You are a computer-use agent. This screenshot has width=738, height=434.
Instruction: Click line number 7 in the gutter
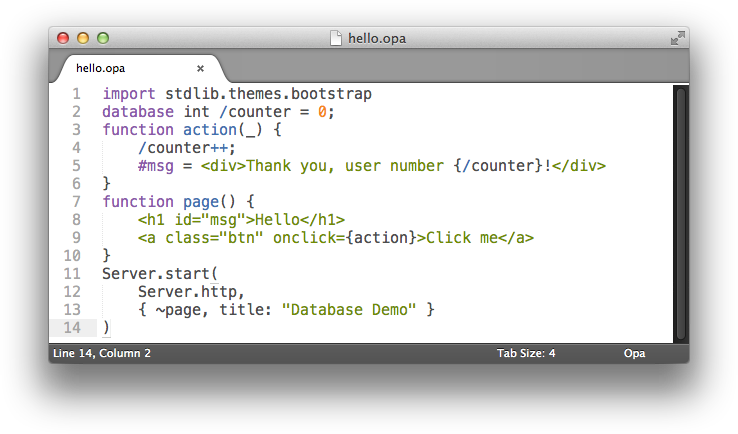click(x=76, y=201)
